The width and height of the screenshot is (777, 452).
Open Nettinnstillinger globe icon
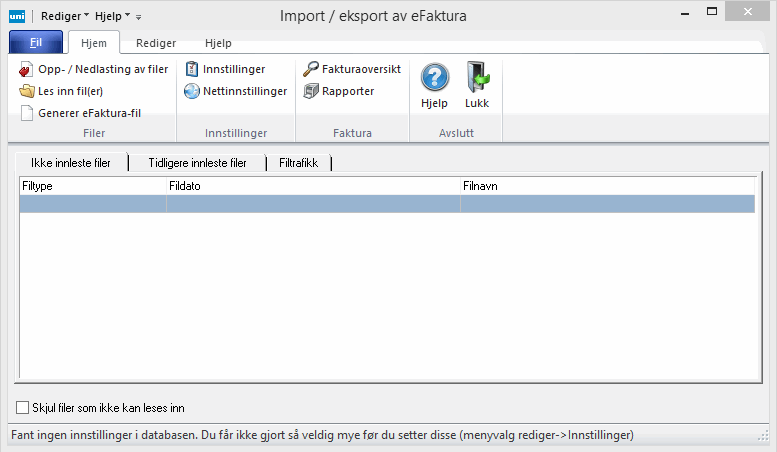192,91
